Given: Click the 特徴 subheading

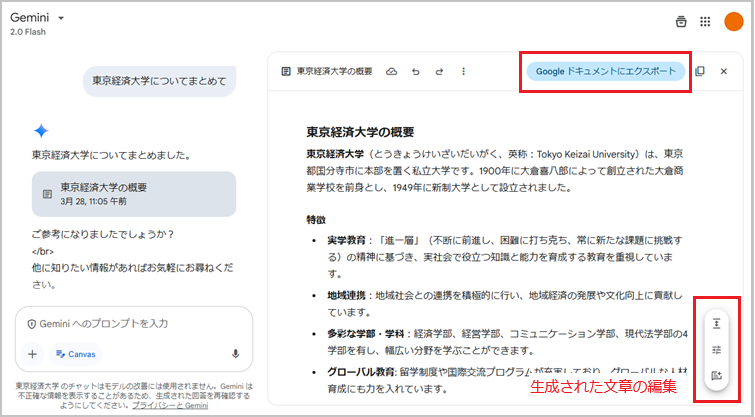Looking at the screenshot, I should click(316, 220).
